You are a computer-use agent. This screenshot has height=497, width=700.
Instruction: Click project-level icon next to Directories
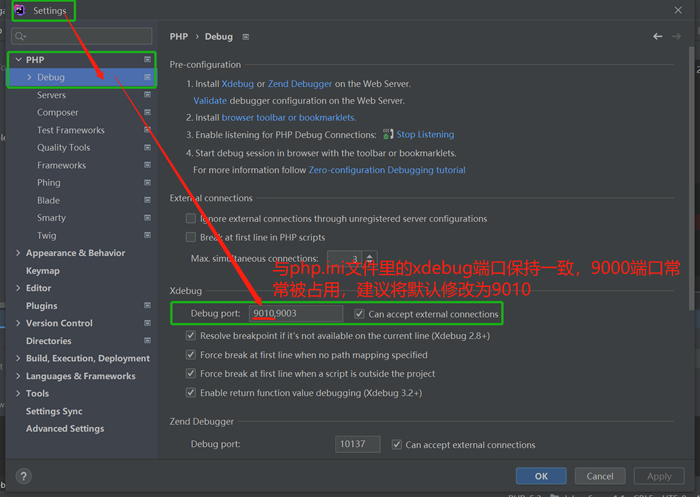[x=147, y=340]
